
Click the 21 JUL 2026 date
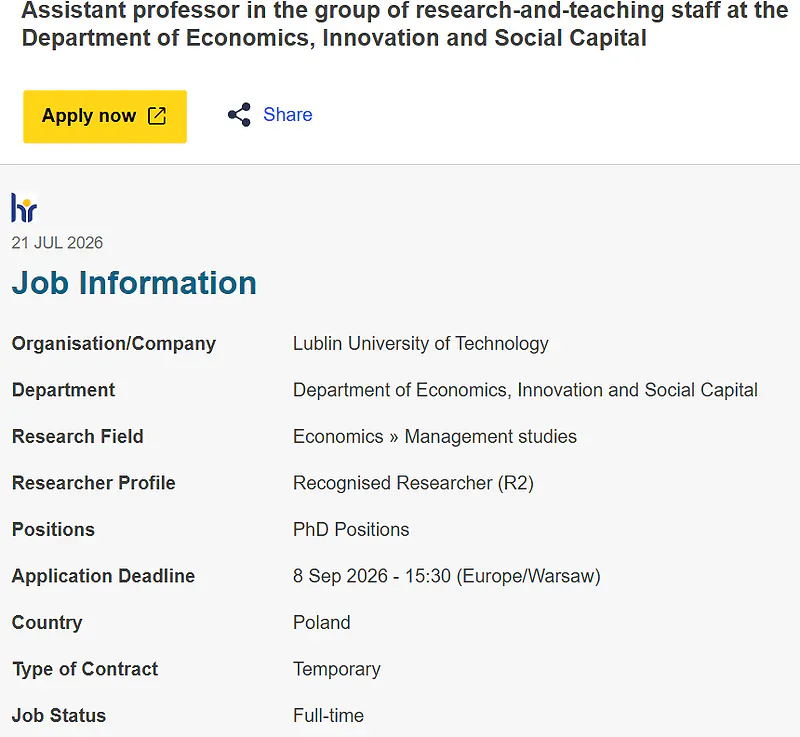point(57,243)
